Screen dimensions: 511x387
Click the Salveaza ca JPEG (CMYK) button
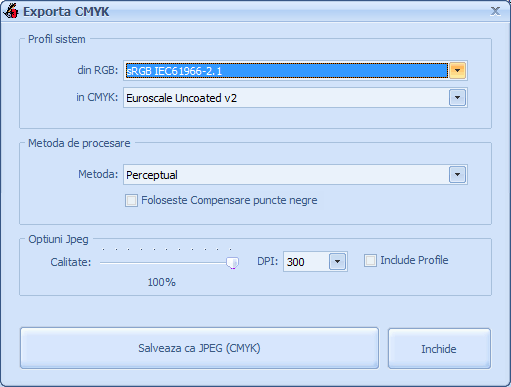click(x=199, y=348)
